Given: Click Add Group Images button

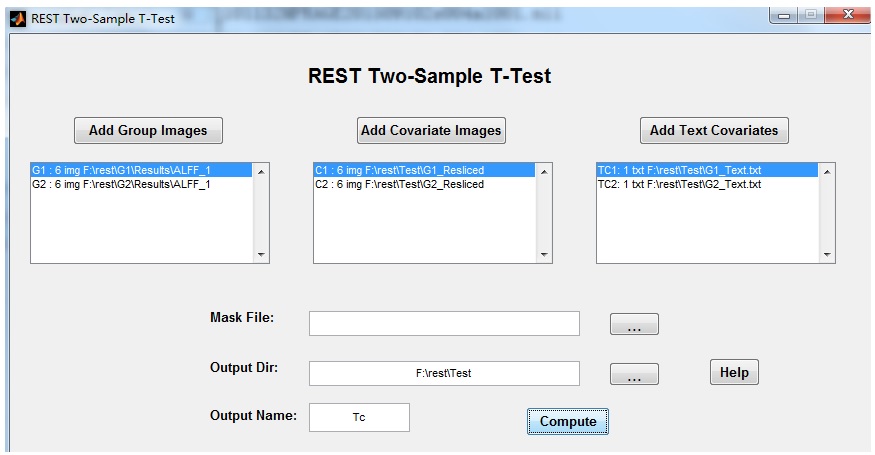Looking at the screenshot, I should 148,131.
